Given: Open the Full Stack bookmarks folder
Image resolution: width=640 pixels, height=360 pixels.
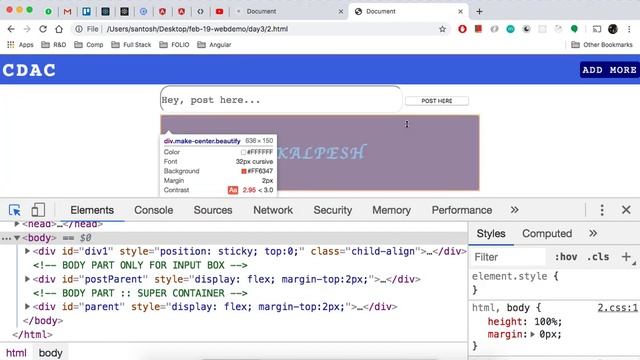Looking at the screenshot, I should point(131,44).
